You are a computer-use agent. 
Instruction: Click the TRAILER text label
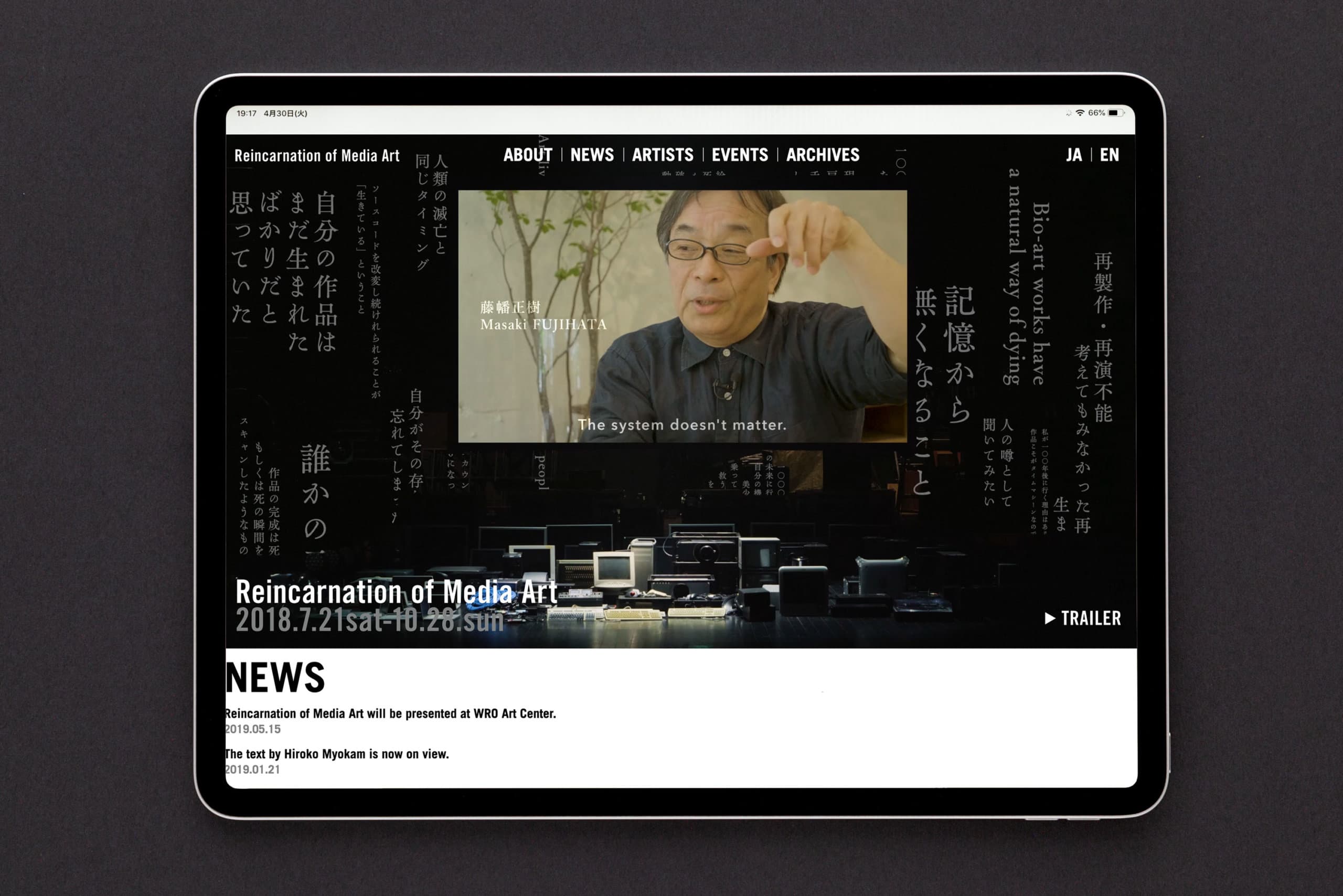pos(1091,618)
